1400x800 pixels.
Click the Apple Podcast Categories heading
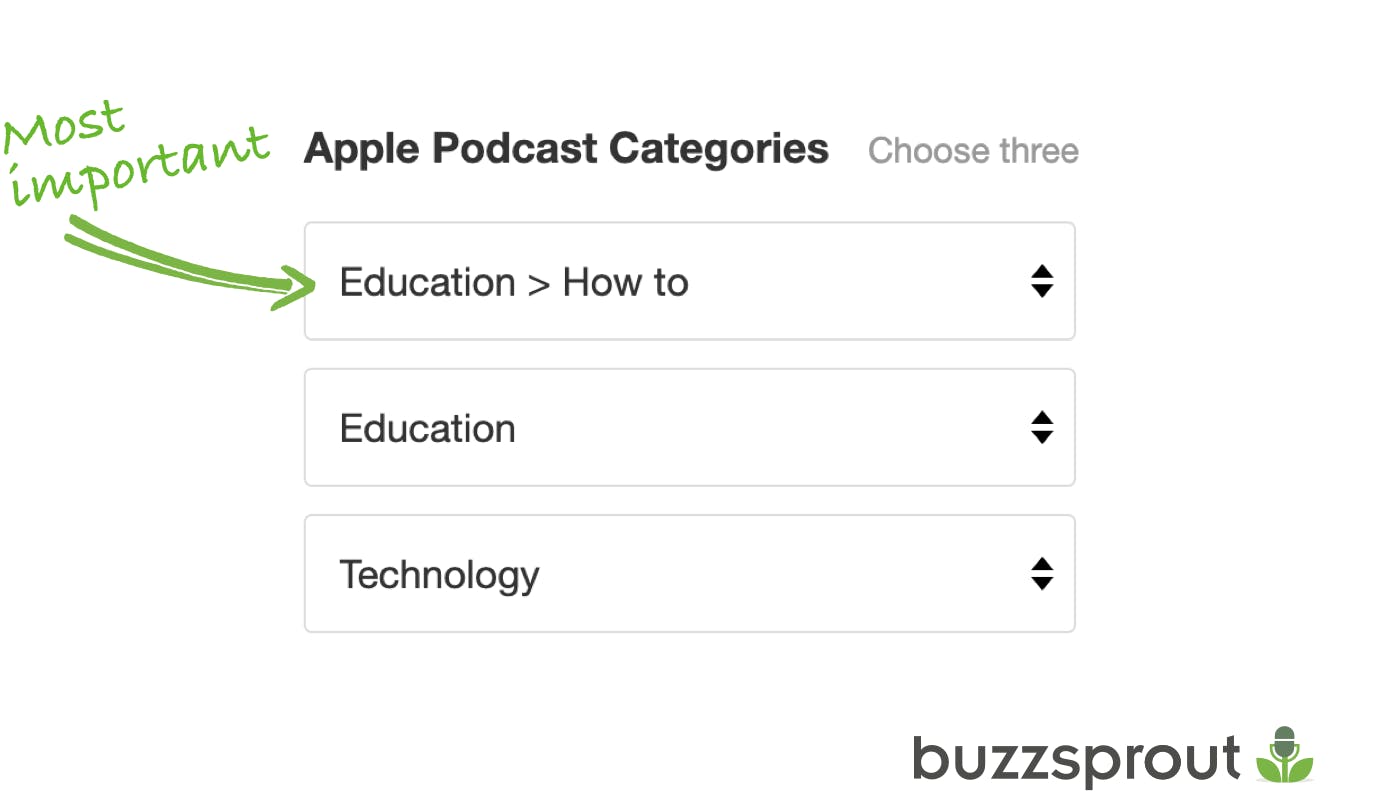point(566,148)
